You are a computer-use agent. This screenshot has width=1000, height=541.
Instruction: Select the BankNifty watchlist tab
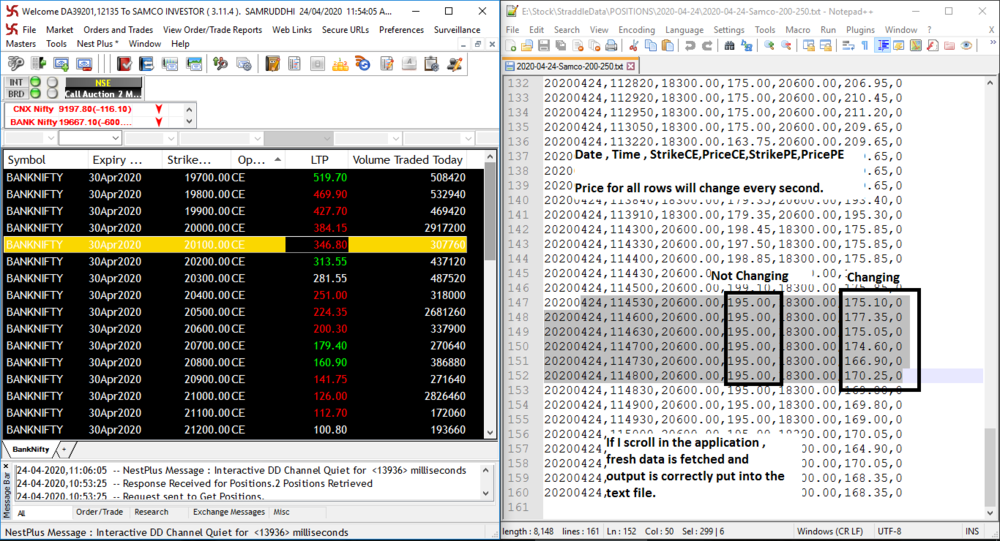[x=31, y=449]
